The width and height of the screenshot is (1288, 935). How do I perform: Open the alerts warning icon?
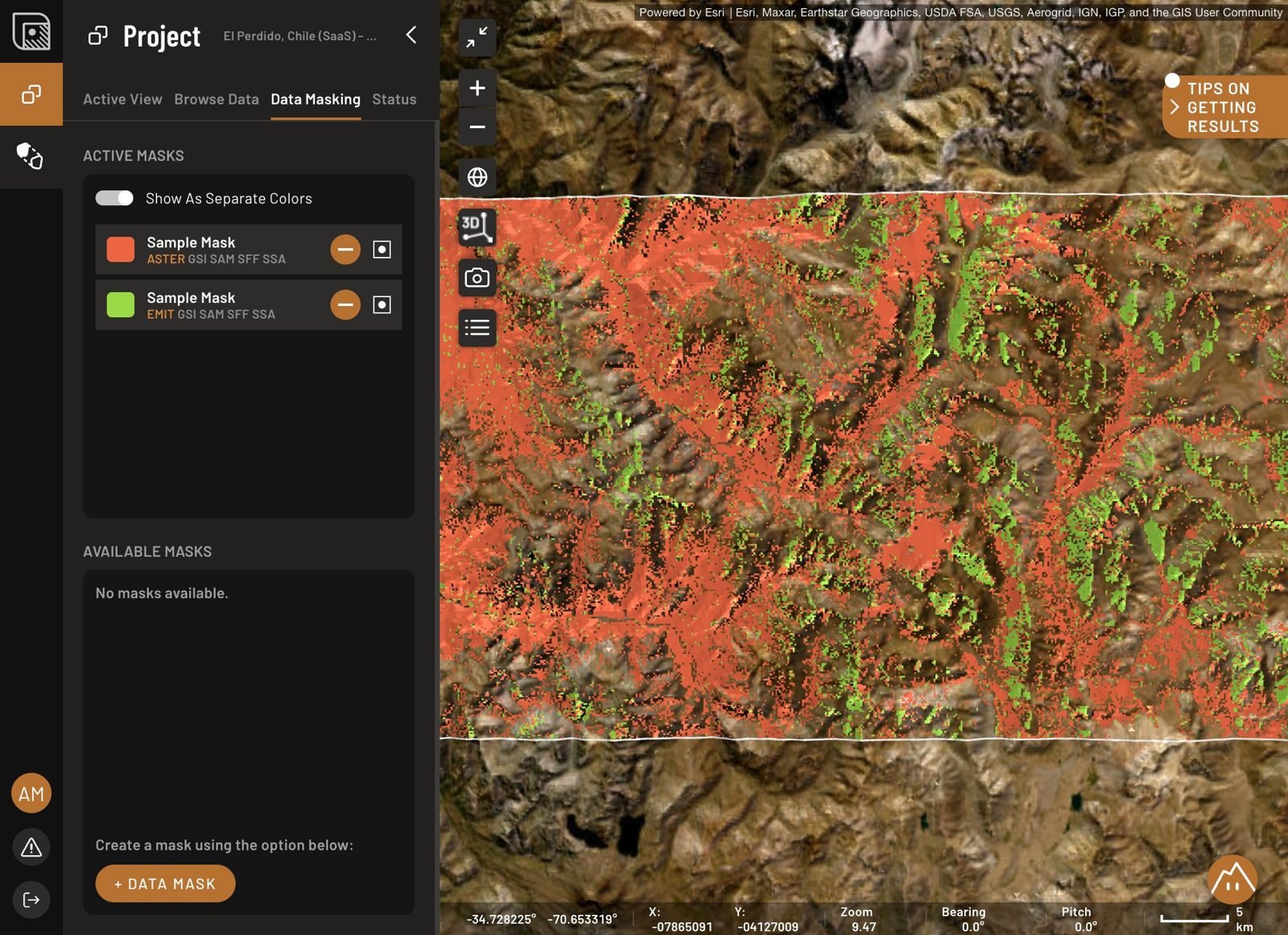coord(31,847)
